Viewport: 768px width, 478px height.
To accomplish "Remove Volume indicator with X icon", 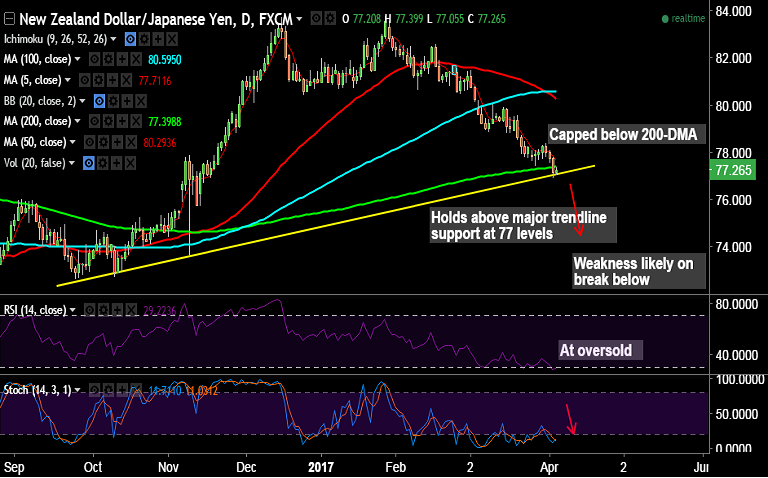I will (x=130, y=163).
